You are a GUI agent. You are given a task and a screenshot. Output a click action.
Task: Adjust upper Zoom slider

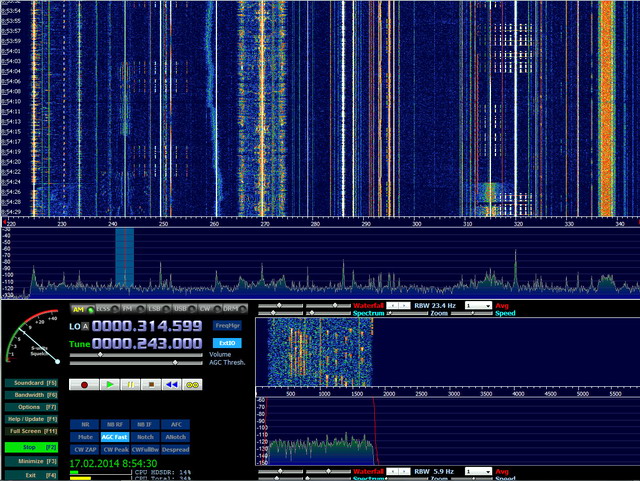(x=407, y=313)
